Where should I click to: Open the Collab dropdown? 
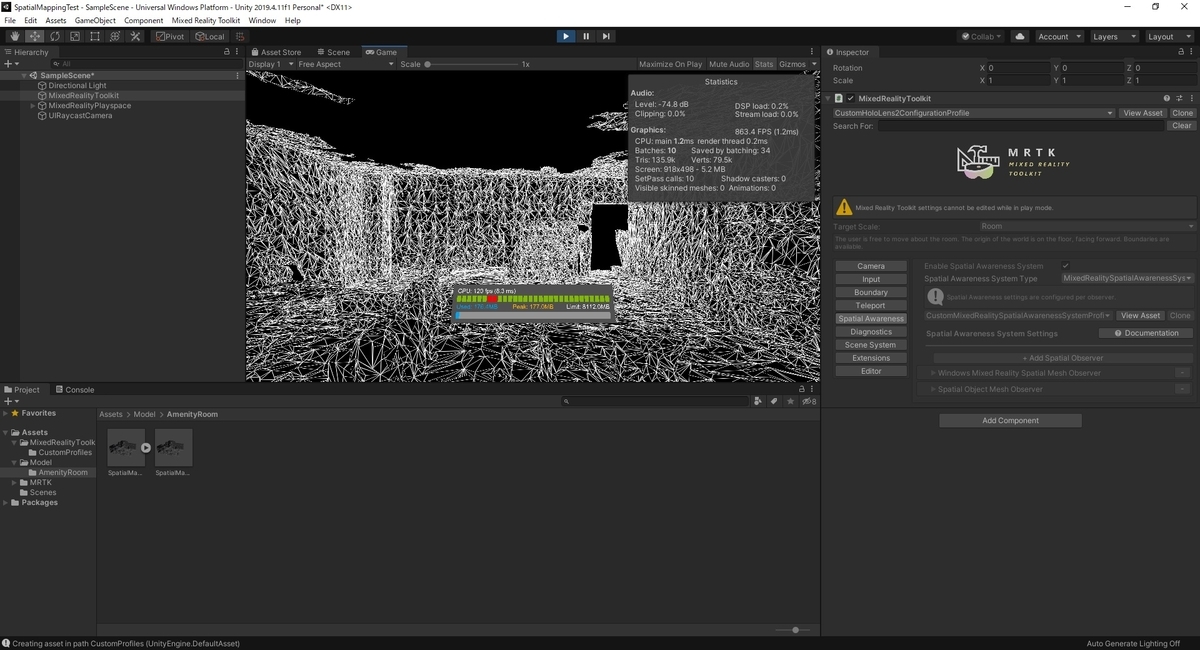coord(982,36)
